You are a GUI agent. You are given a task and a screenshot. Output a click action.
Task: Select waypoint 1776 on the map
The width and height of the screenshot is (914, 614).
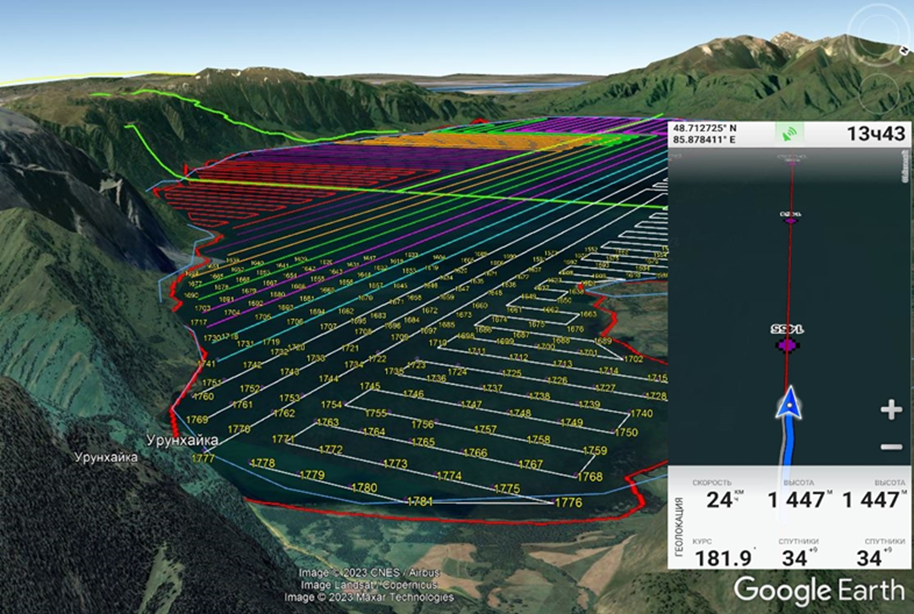(x=568, y=503)
